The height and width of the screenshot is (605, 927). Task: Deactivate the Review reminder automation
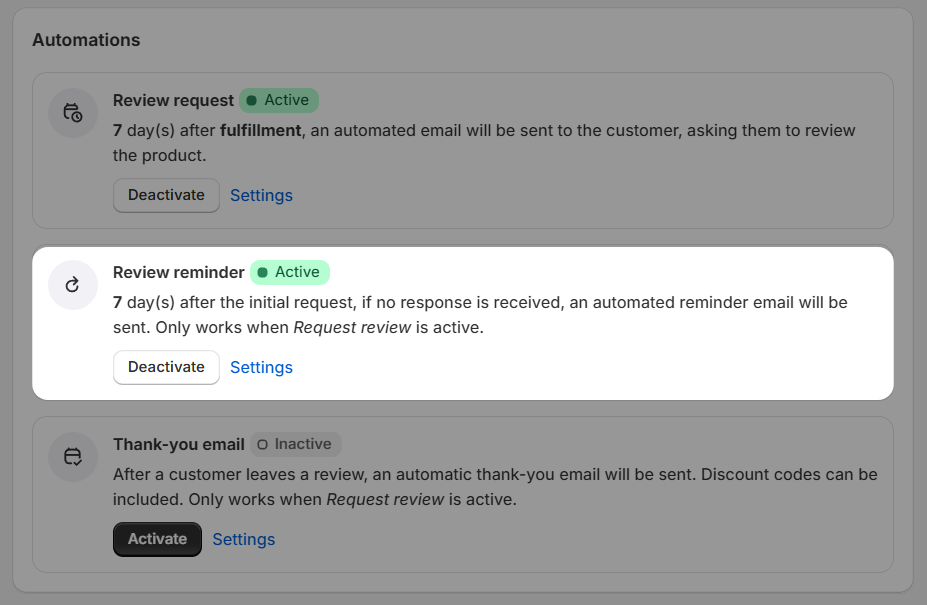[166, 367]
